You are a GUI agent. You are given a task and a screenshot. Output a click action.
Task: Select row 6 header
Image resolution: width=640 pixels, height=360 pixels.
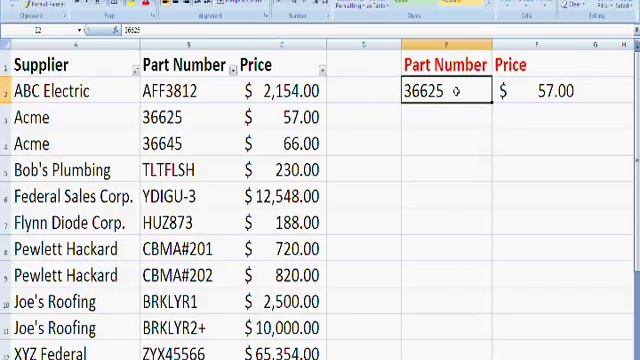(x=5, y=196)
